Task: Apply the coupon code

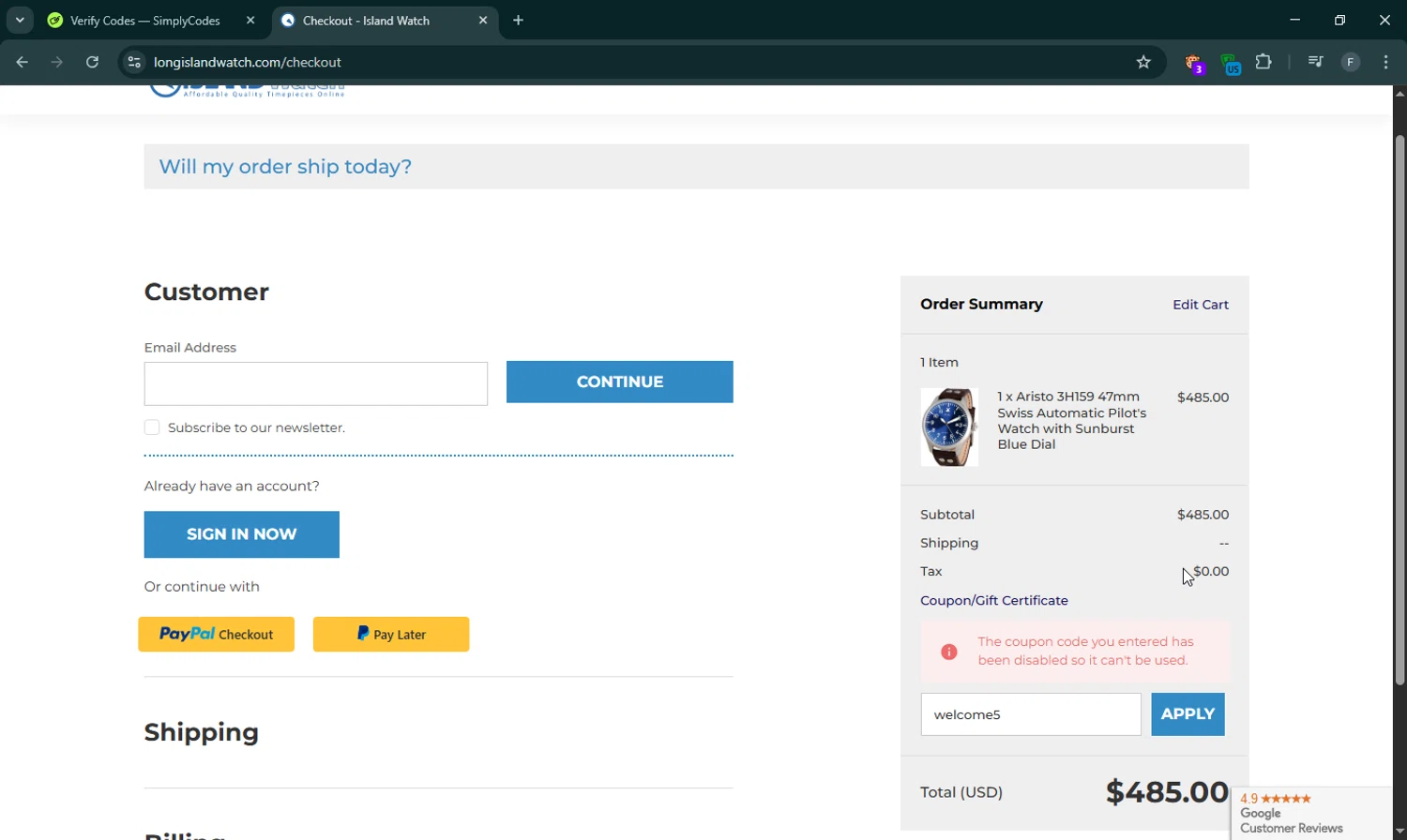Action: tap(1188, 714)
